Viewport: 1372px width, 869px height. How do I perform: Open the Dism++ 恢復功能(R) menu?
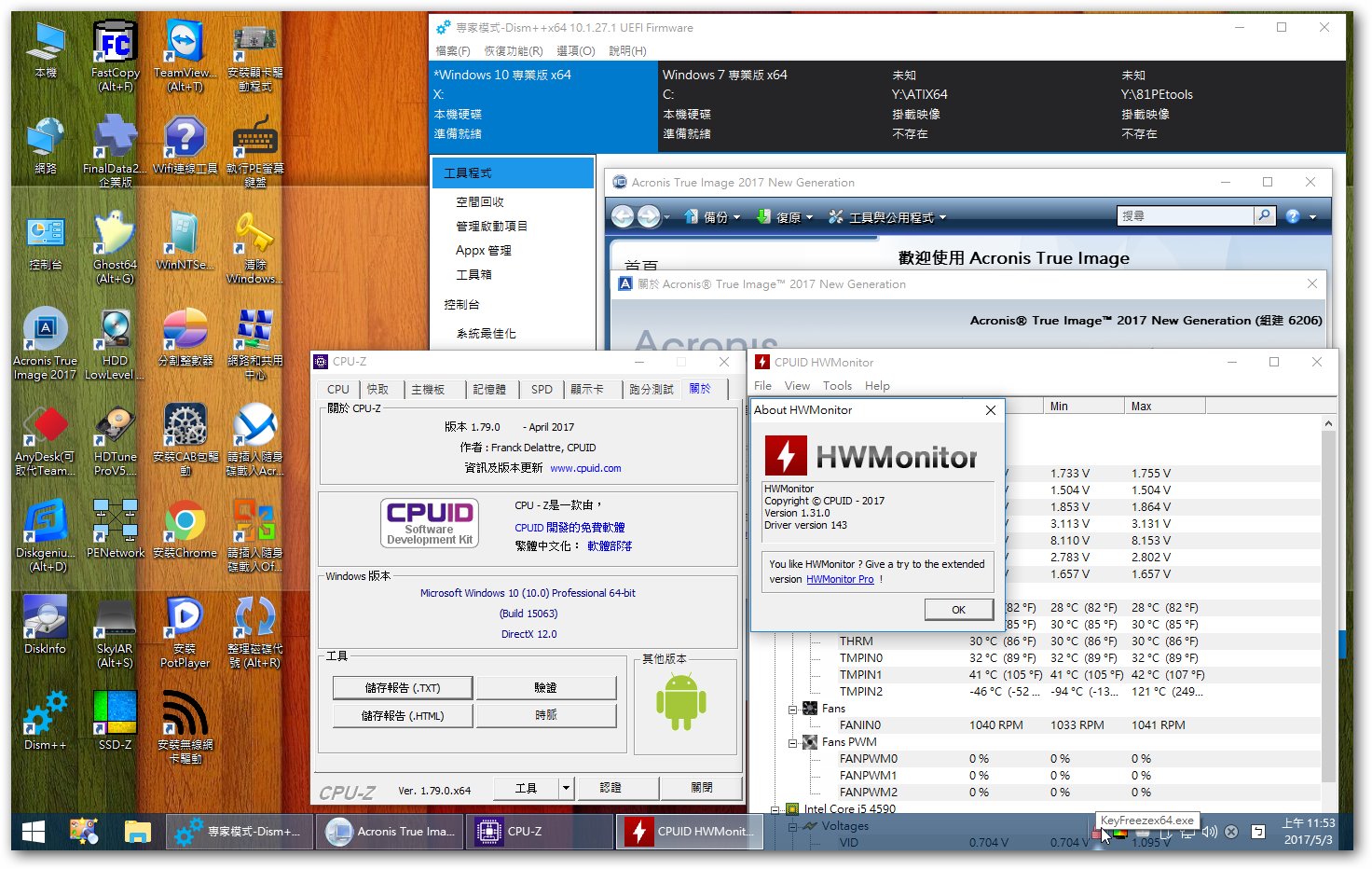pyautogui.click(x=513, y=50)
